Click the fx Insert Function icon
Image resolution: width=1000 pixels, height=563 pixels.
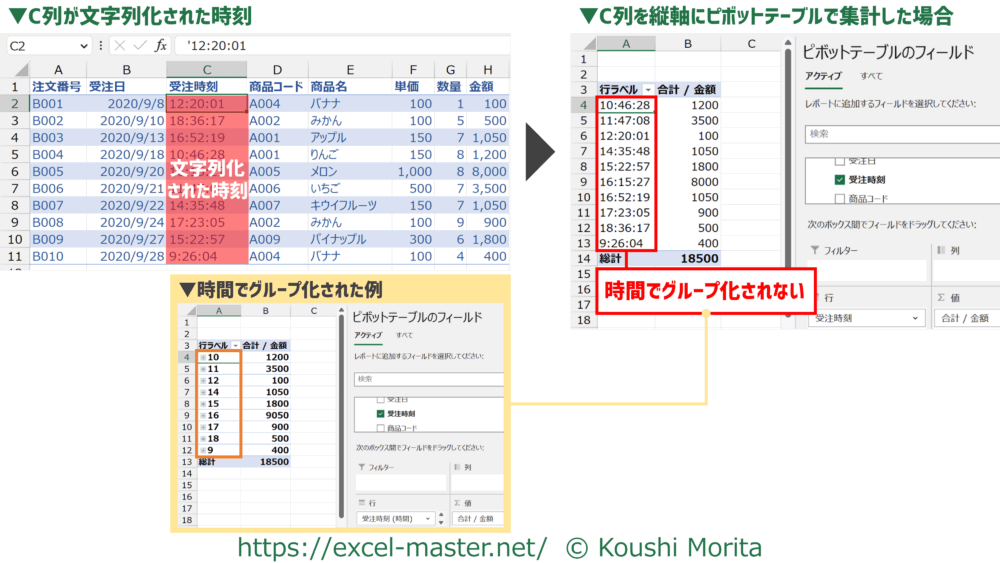(161, 46)
